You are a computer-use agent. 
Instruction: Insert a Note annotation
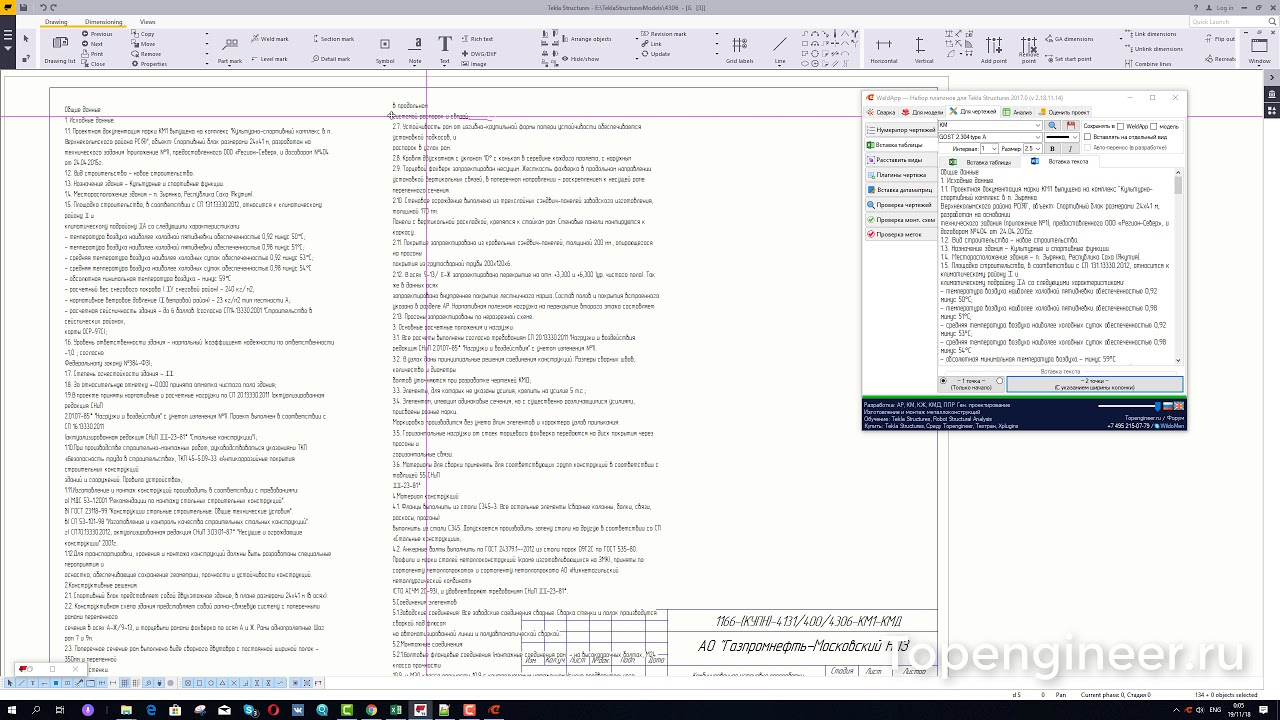[x=416, y=50]
